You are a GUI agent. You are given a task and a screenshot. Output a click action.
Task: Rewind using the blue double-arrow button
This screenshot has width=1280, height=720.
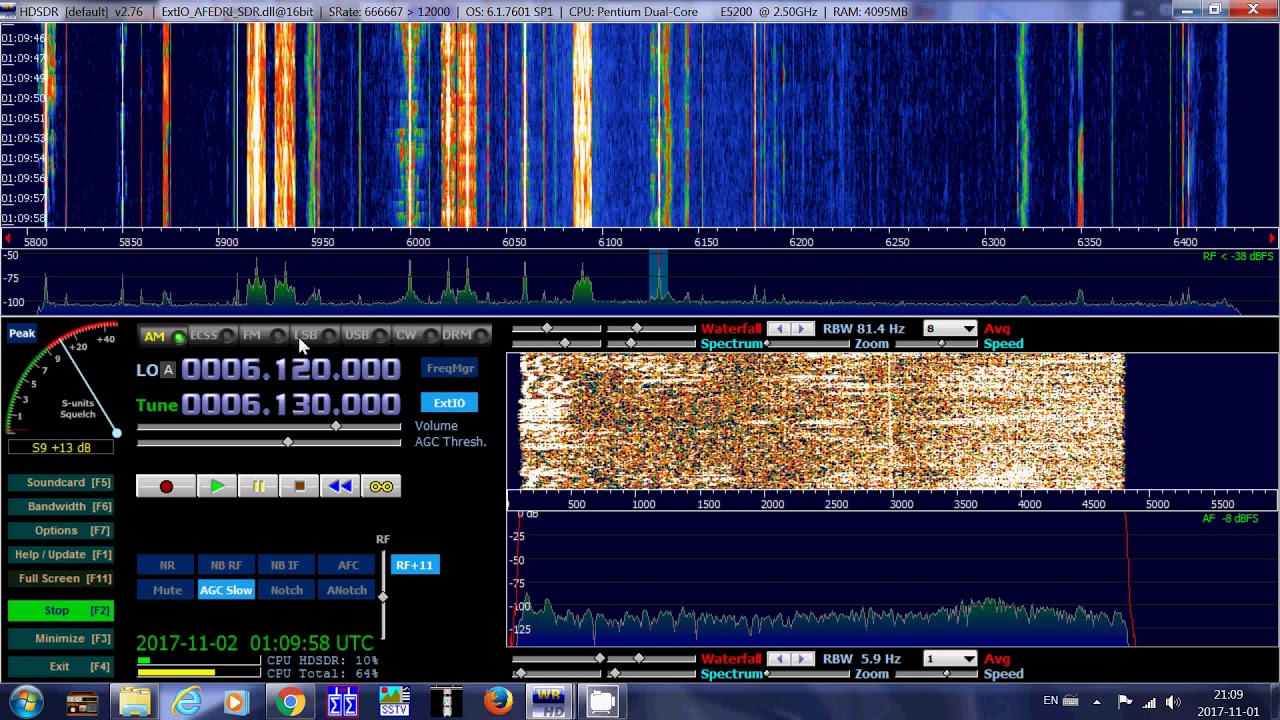(x=340, y=486)
